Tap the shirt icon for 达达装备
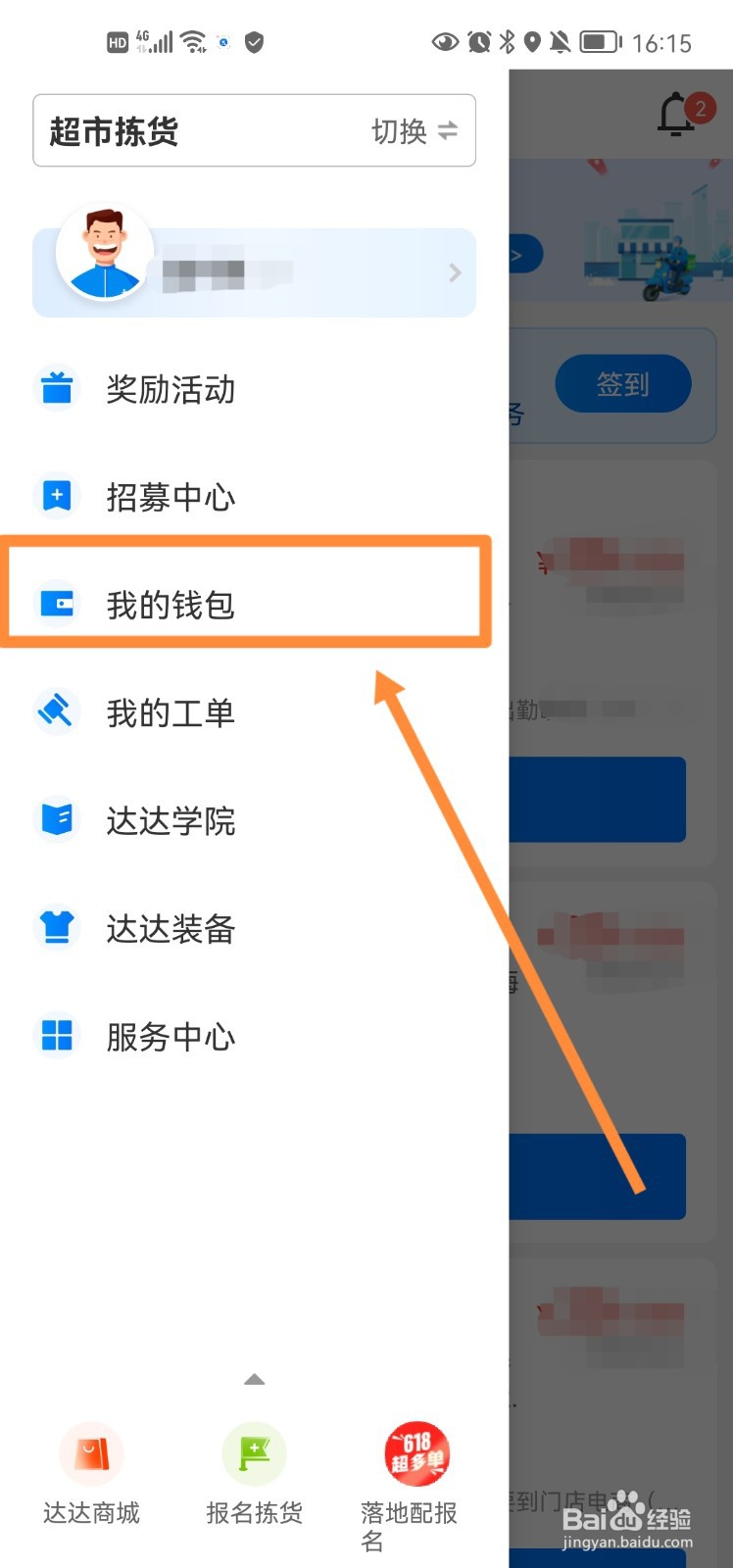This screenshot has height=1568, width=733. [57, 927]
